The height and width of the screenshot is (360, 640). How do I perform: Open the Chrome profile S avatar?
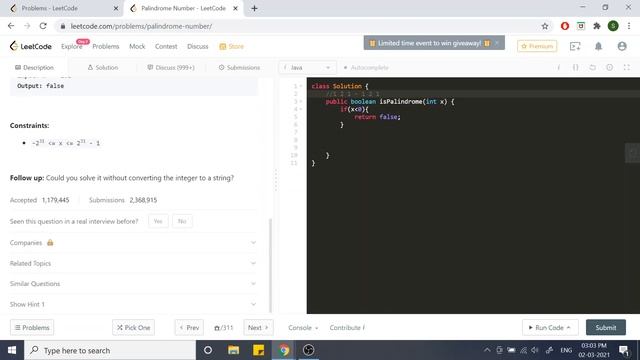coord(613,26)
